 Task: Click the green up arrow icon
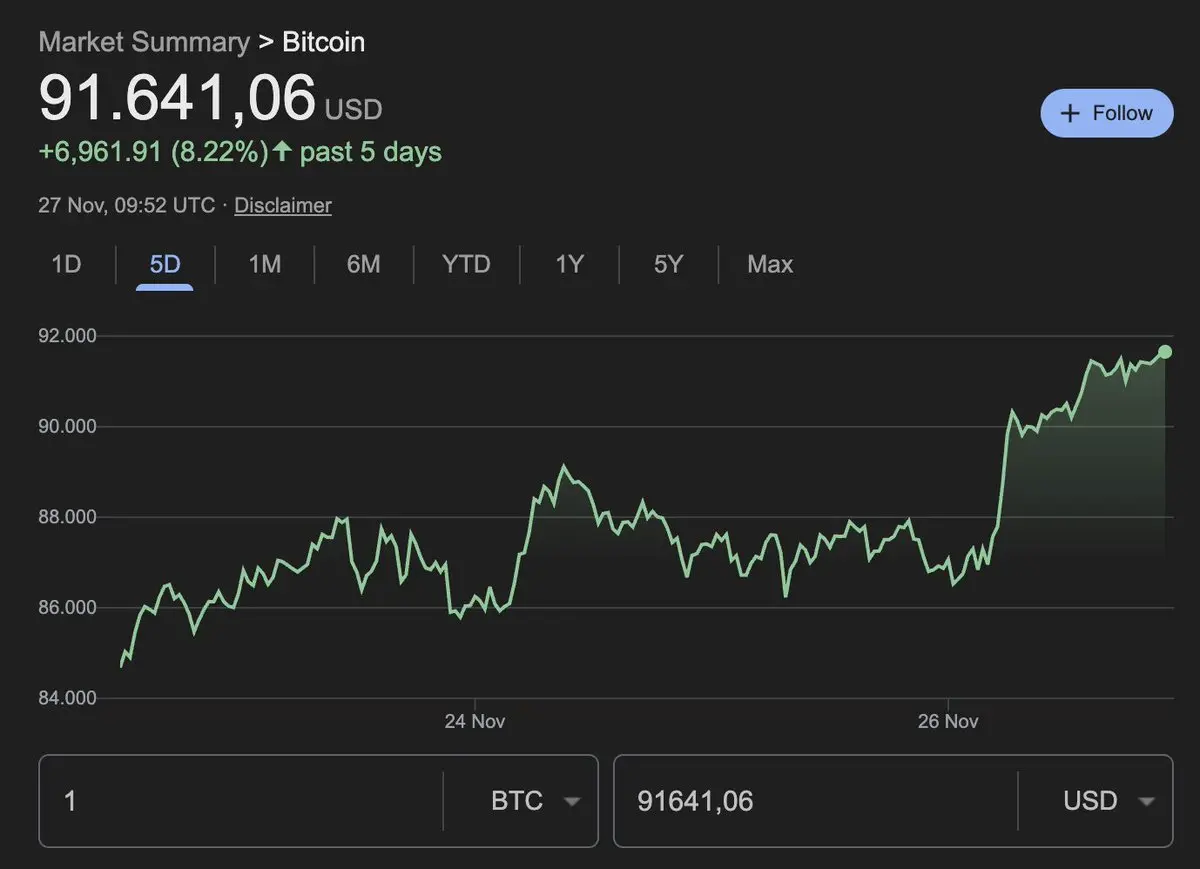point(282,152)
